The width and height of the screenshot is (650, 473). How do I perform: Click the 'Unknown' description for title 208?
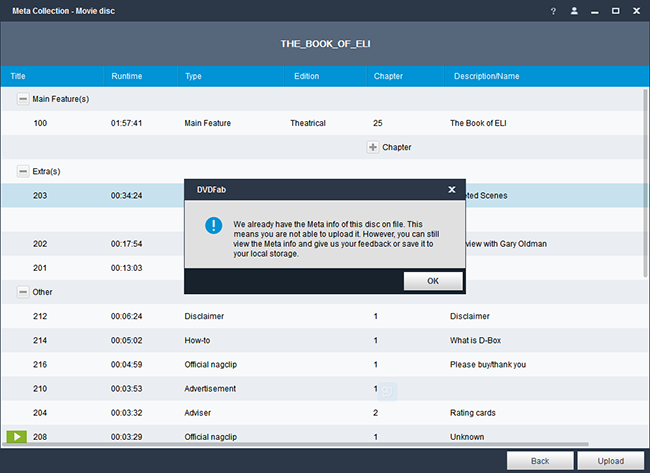[x=467, y=437]
